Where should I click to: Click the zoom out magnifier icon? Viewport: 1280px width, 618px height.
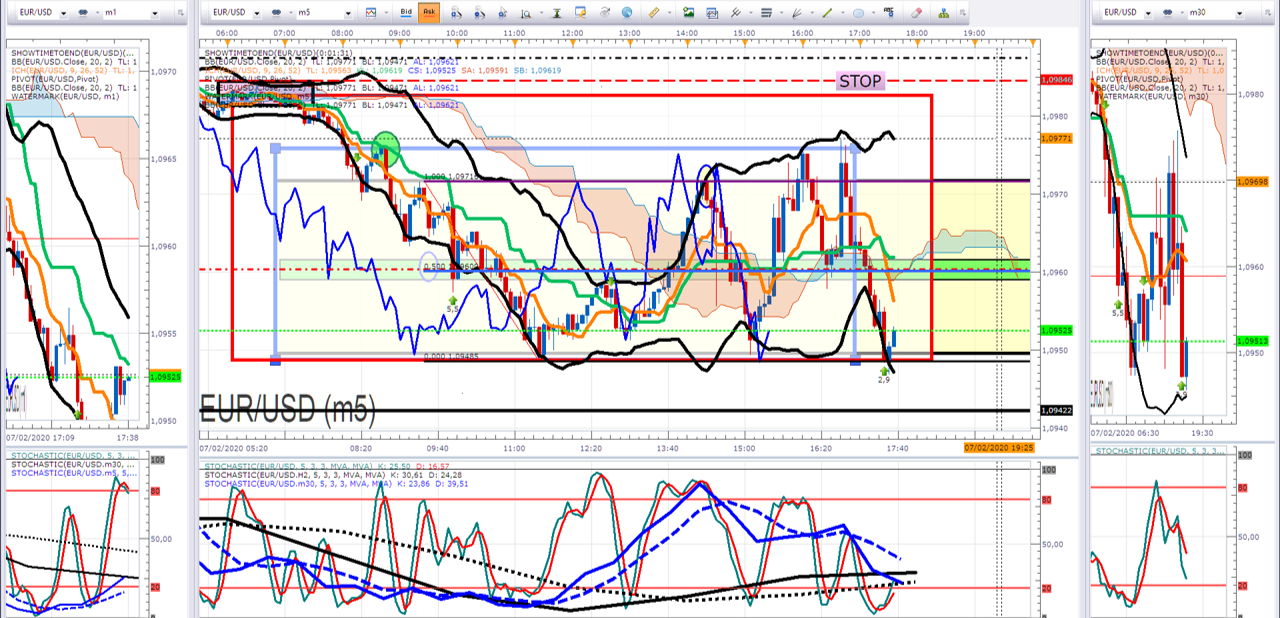(x=480, y=13)
